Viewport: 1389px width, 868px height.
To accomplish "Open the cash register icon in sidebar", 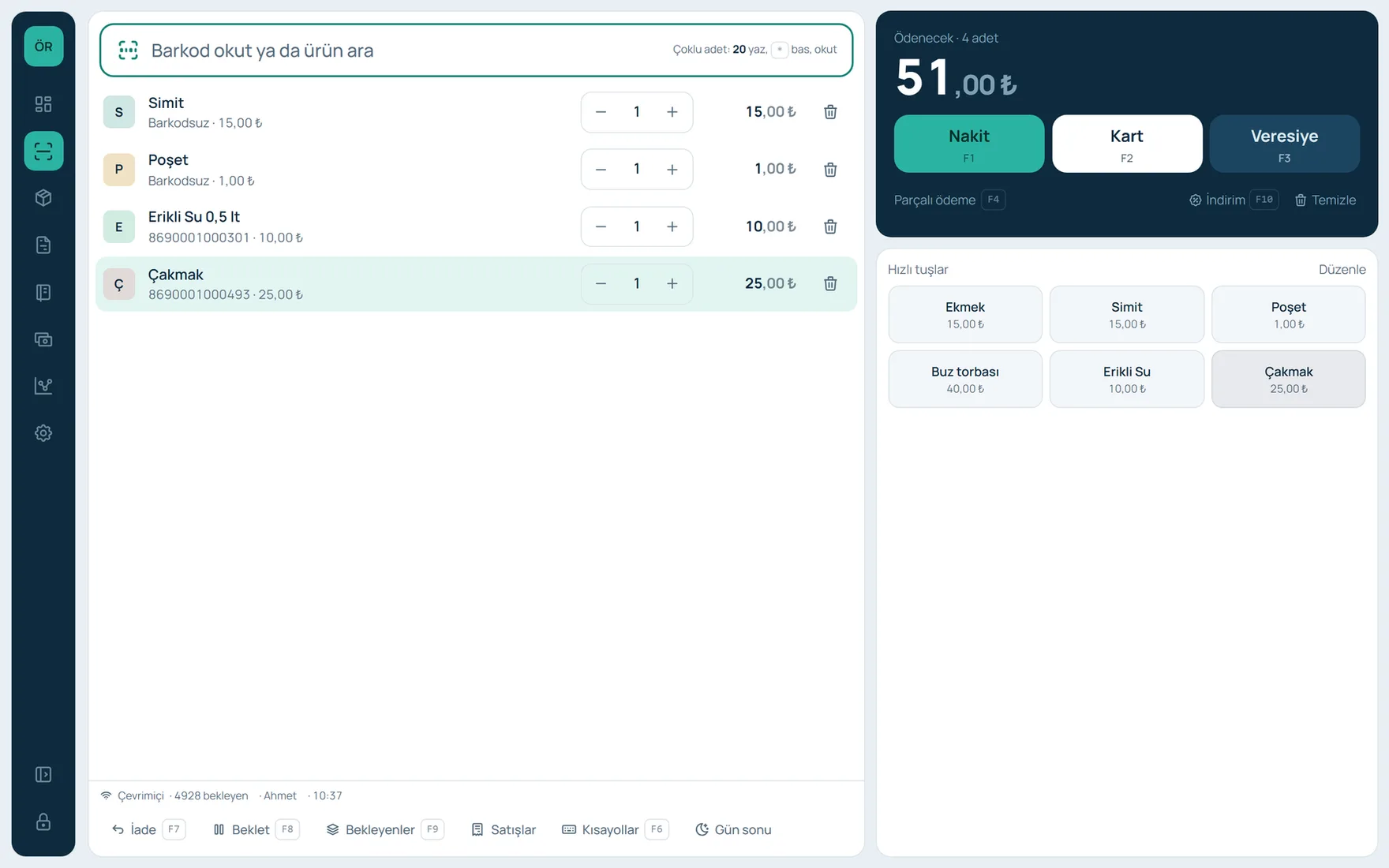I will pos(43,339).
